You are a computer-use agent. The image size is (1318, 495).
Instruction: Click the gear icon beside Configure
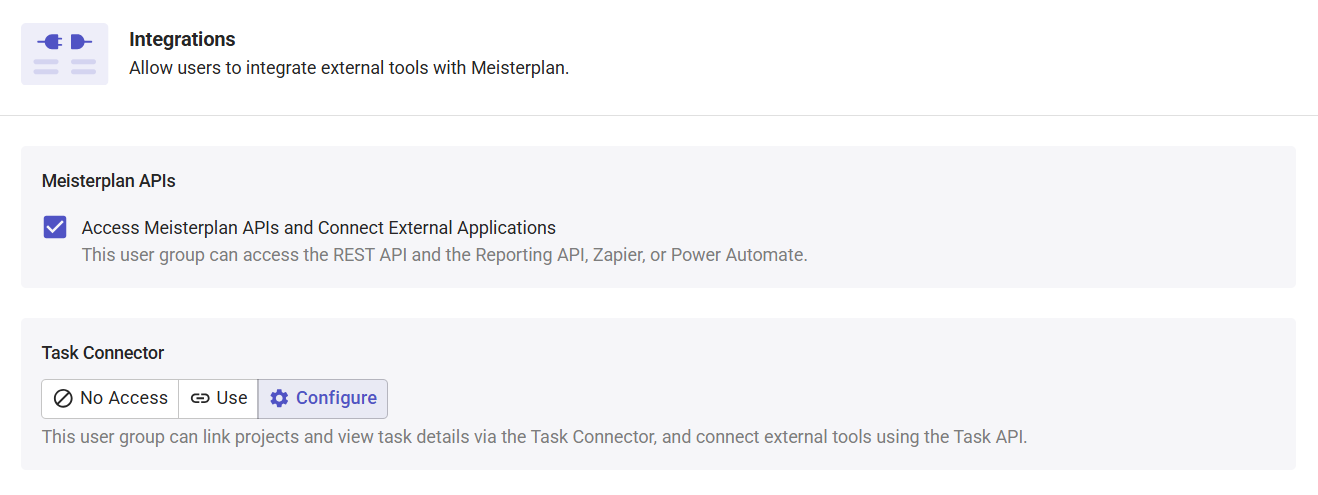(279, 398)
